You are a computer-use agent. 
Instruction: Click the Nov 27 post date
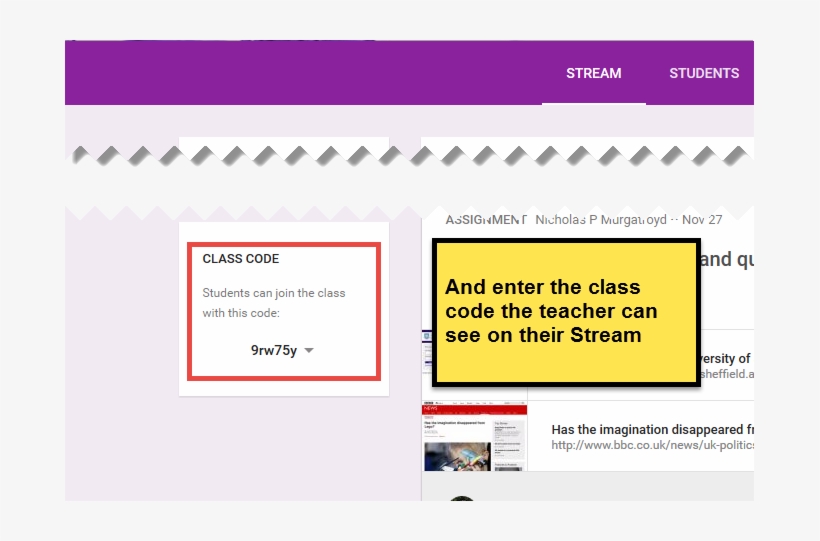(703, 220)
